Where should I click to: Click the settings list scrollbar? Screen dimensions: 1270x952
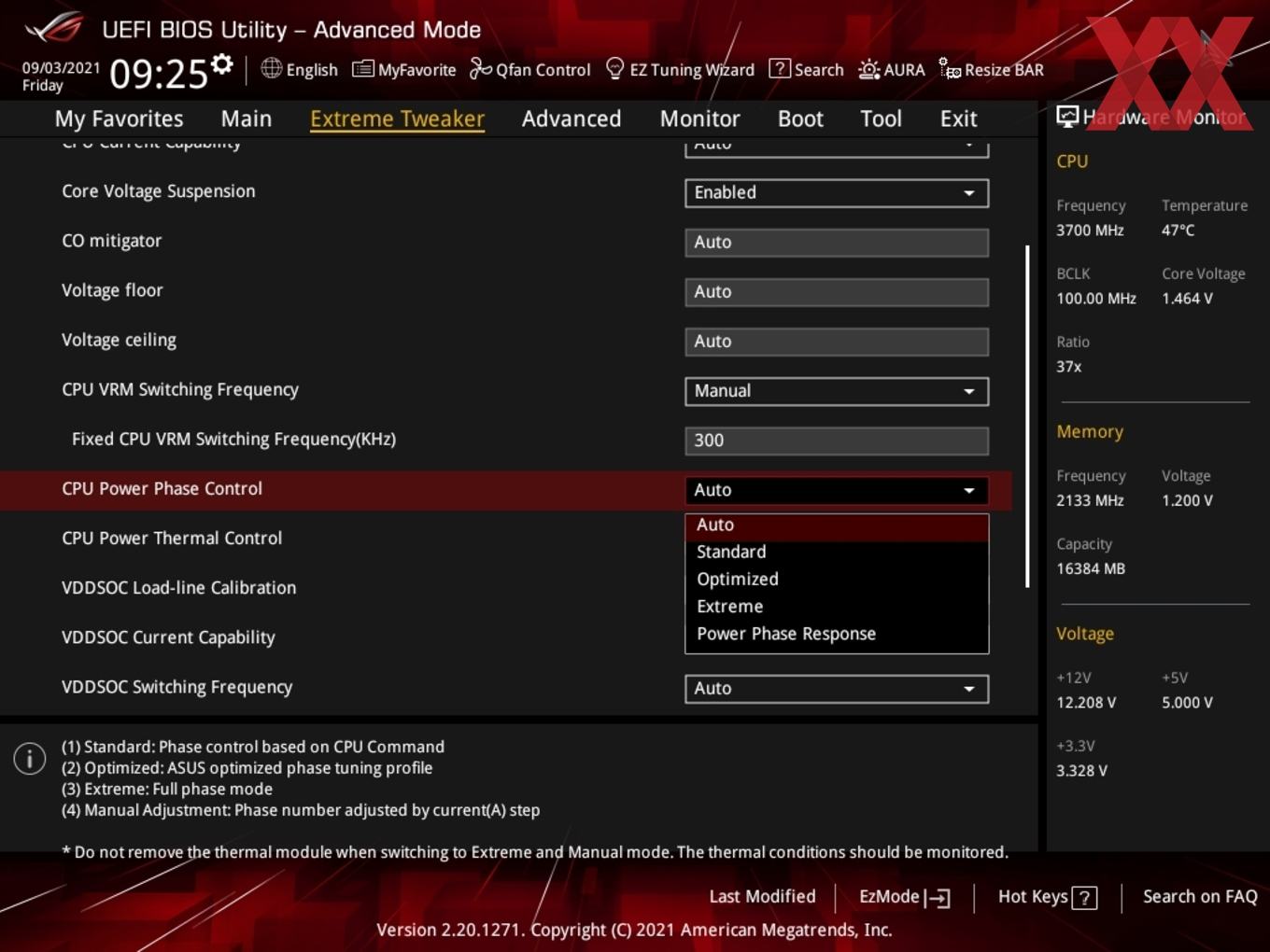click(1027, 416)
